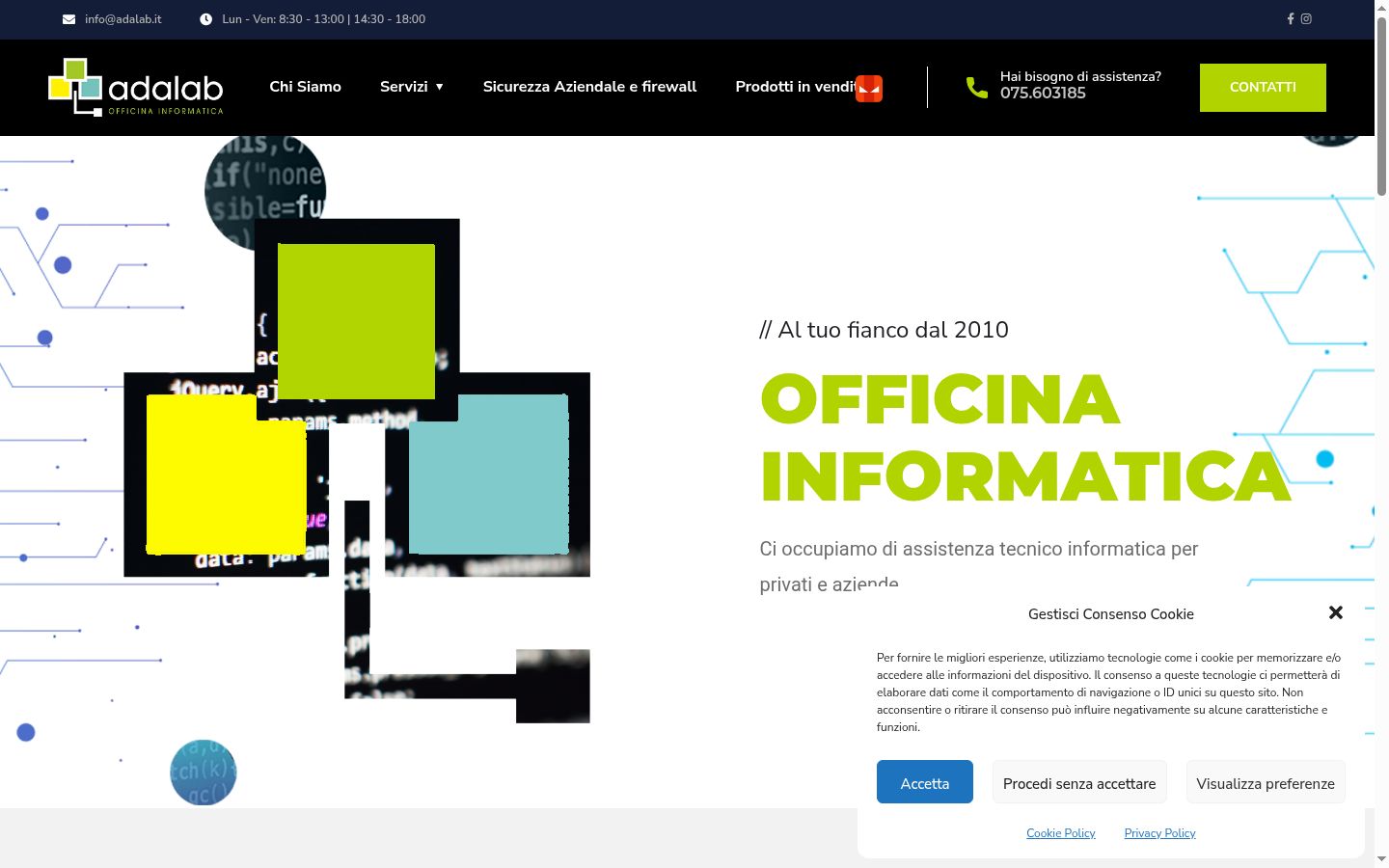1389x868 pixels.
Task: Click the OFFICINA INFORMATICA heading
Action: tap(1025, 438)
